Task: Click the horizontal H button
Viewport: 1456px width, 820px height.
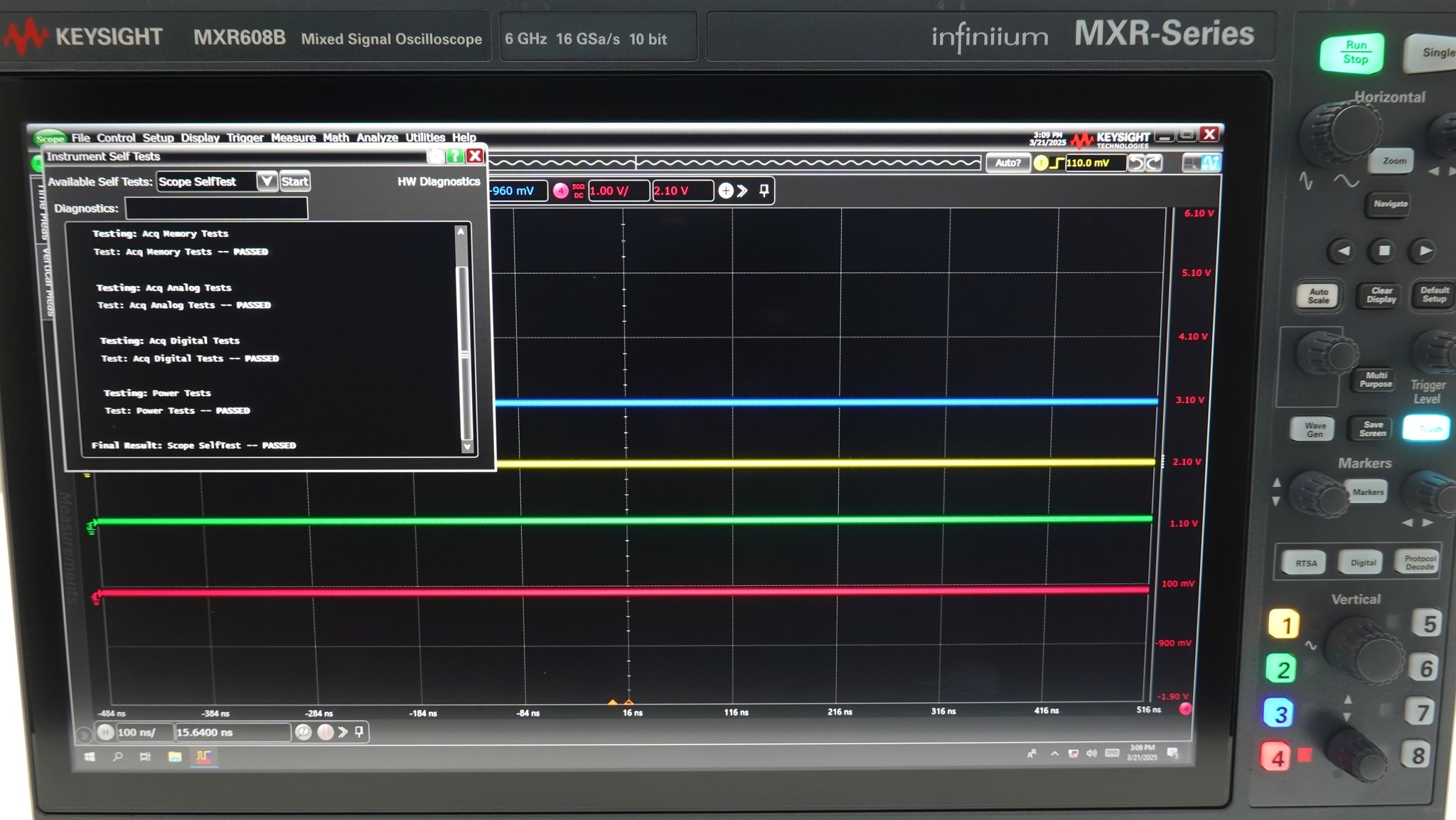Action: [x=106, y=732]
